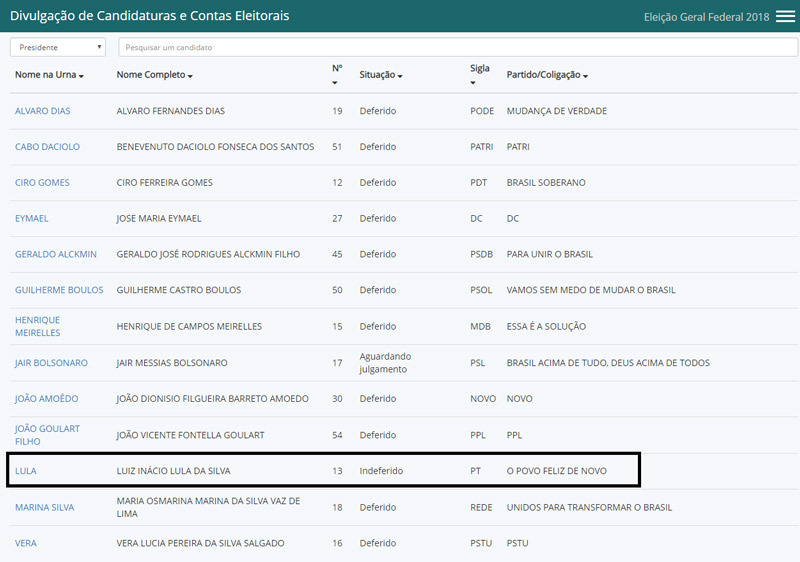Image resolution: width=800 pixels, height=562 pixels.
Task: Open the Presidente position dropdown
Action: point(58,47)
